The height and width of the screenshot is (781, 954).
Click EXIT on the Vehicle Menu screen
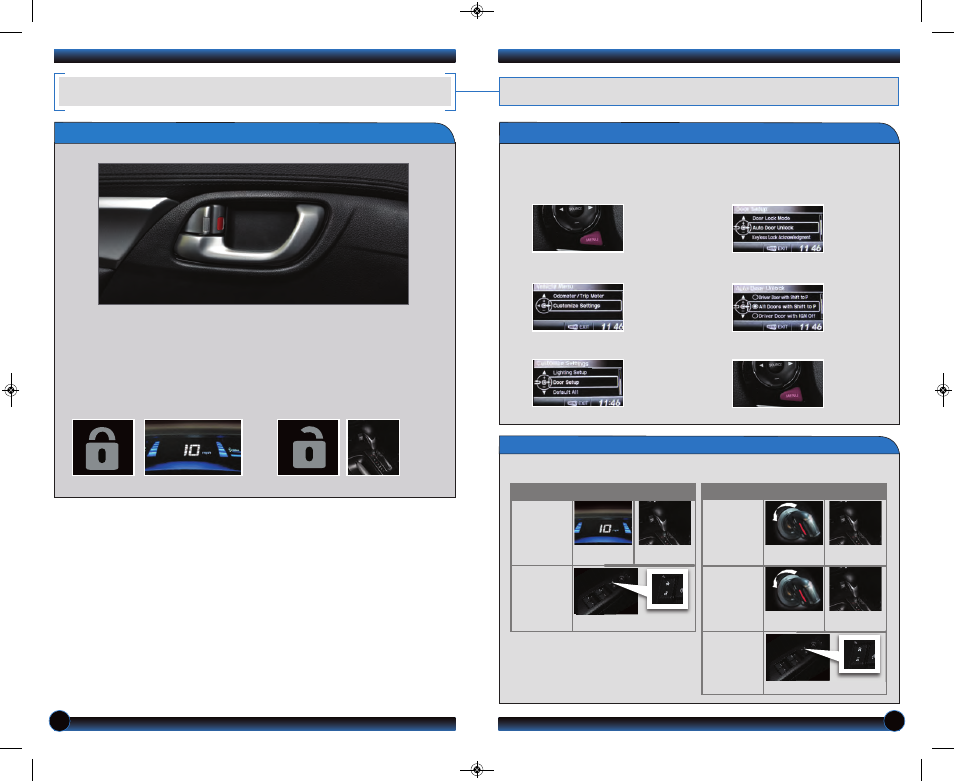click(580, 327)
